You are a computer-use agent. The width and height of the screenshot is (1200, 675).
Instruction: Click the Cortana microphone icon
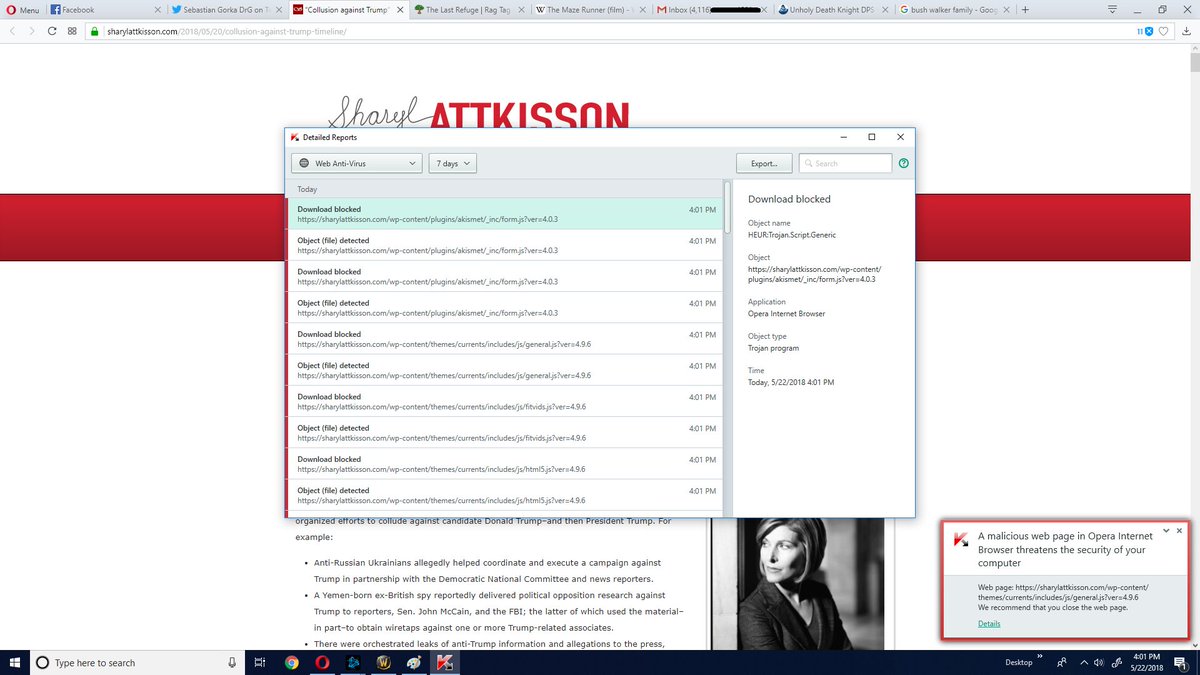click(x=232, y=662)
